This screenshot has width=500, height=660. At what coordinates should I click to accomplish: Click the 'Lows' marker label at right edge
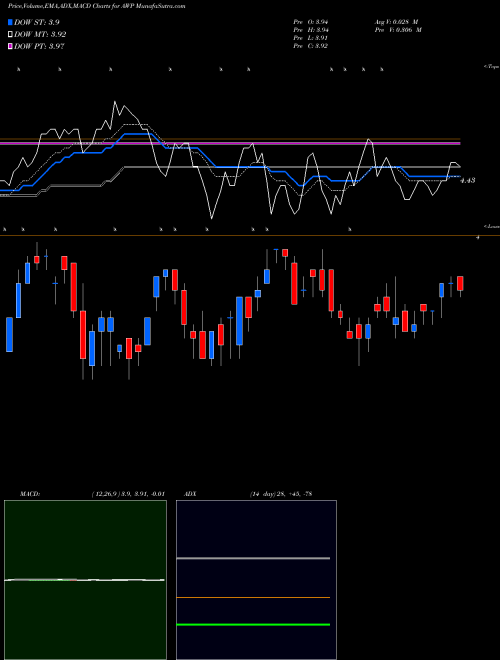(x=492, y=226)
